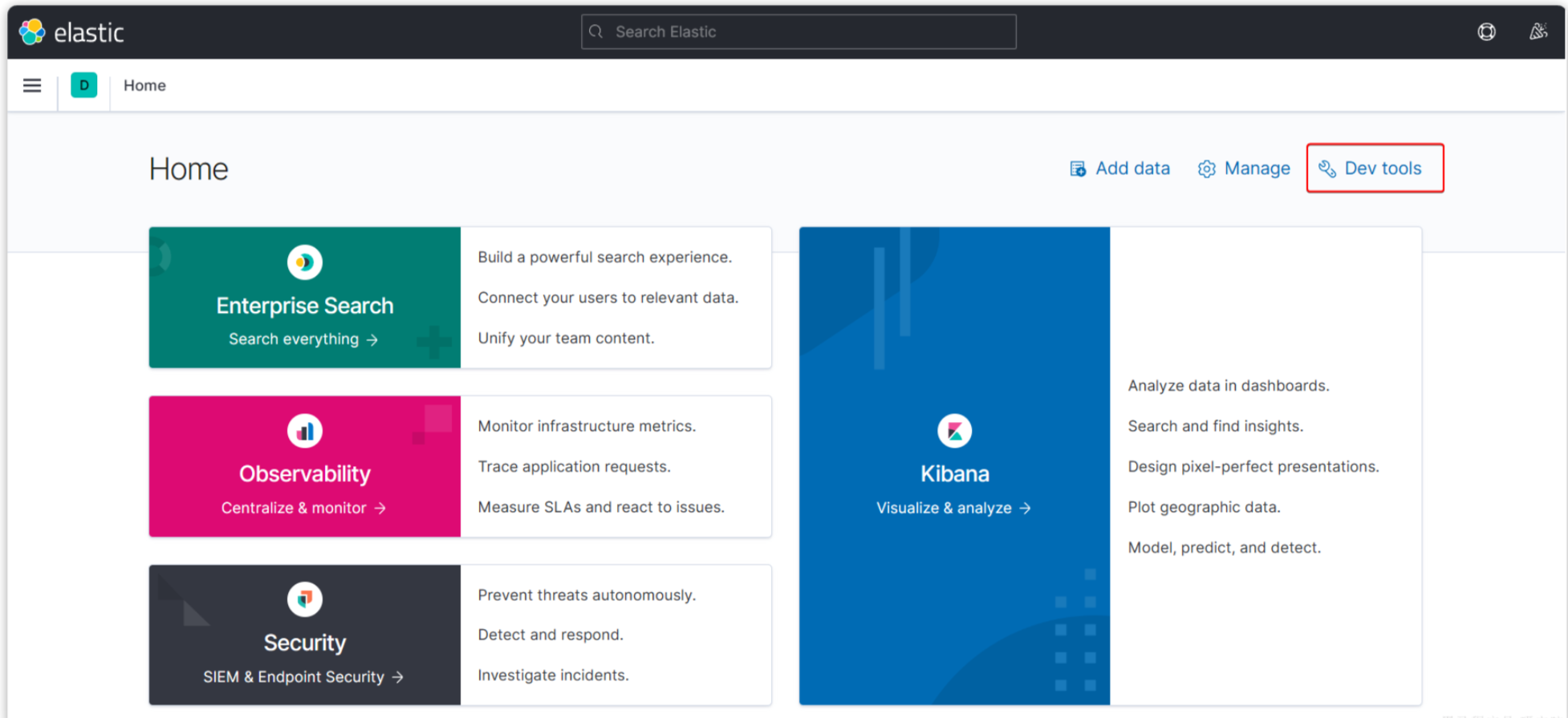The width and height of the screenshot is (1568, 718).
Task: Click 'Measure SLAs and react to issues.'
Action: click(x=601, y=507)
